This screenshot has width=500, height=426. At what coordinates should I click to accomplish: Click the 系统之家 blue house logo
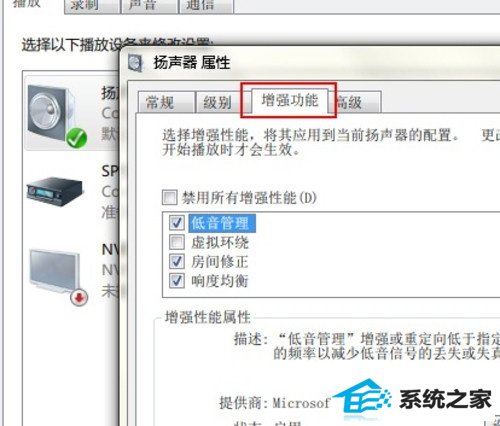coord(362,397)
